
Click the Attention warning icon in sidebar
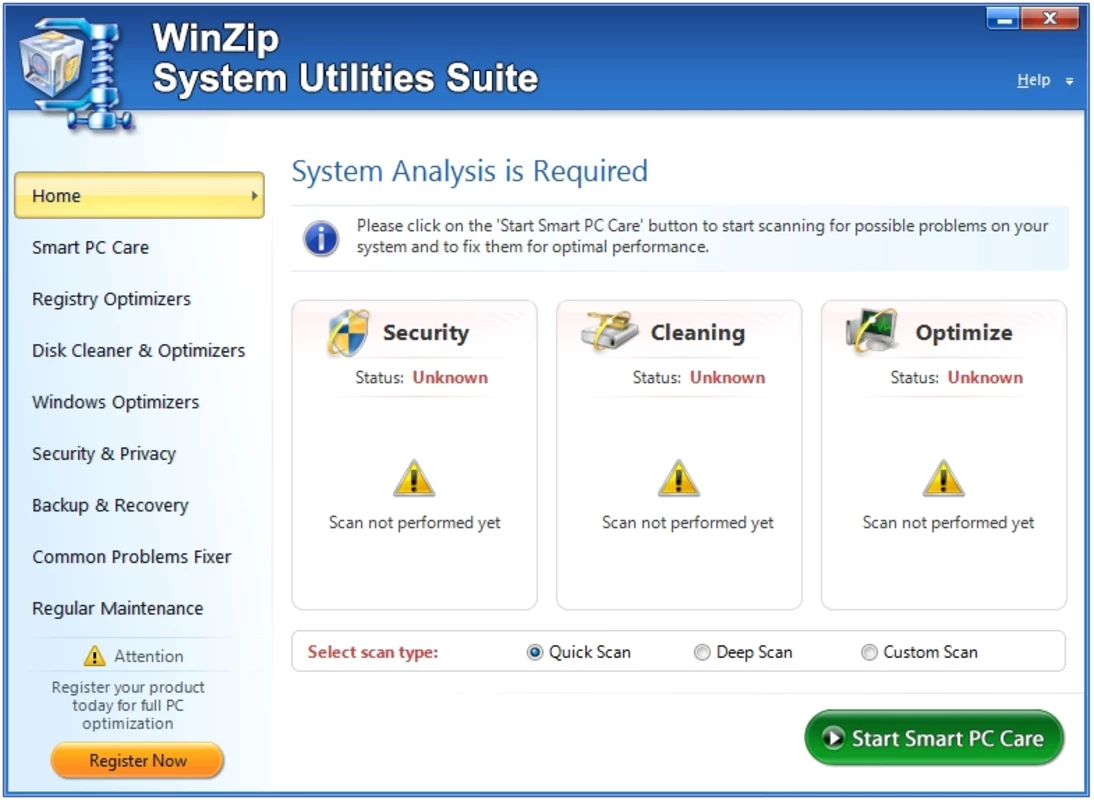94,656
